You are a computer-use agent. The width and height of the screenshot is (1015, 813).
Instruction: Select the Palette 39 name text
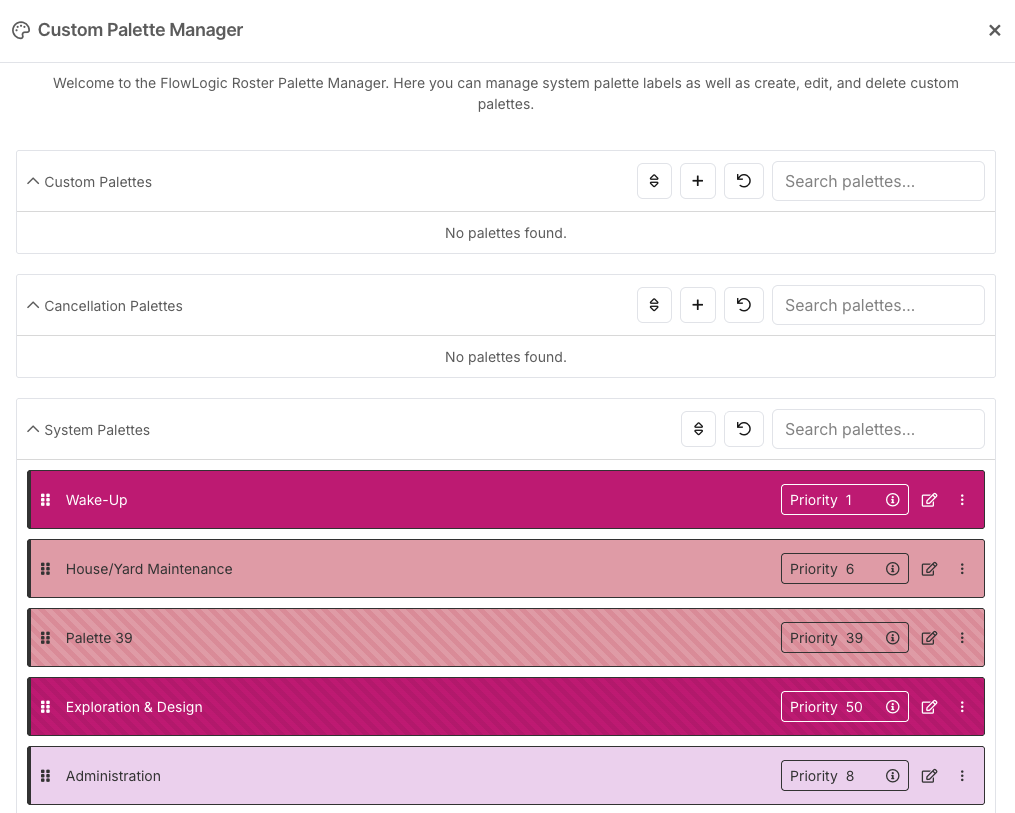click(99, 638)
